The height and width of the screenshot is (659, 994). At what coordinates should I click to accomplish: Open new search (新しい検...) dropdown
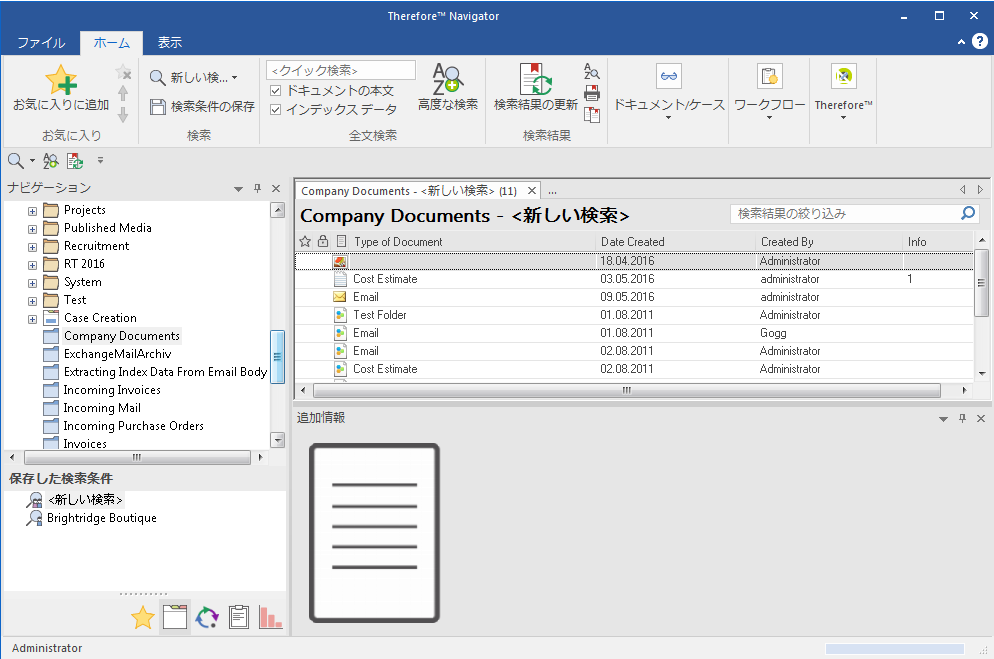[x=235, y=77]
